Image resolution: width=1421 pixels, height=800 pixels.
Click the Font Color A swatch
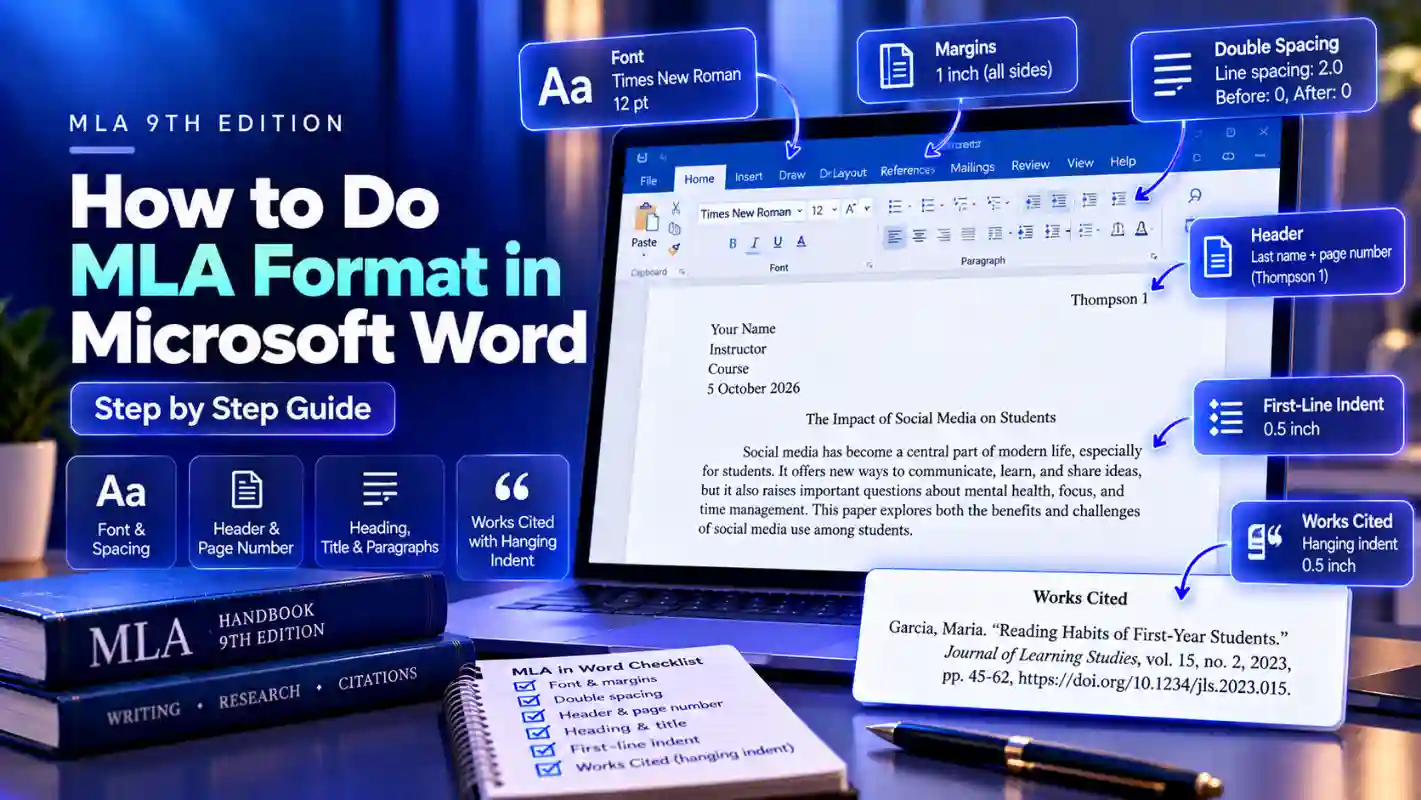pyautogui.click(x=801, y=243)
